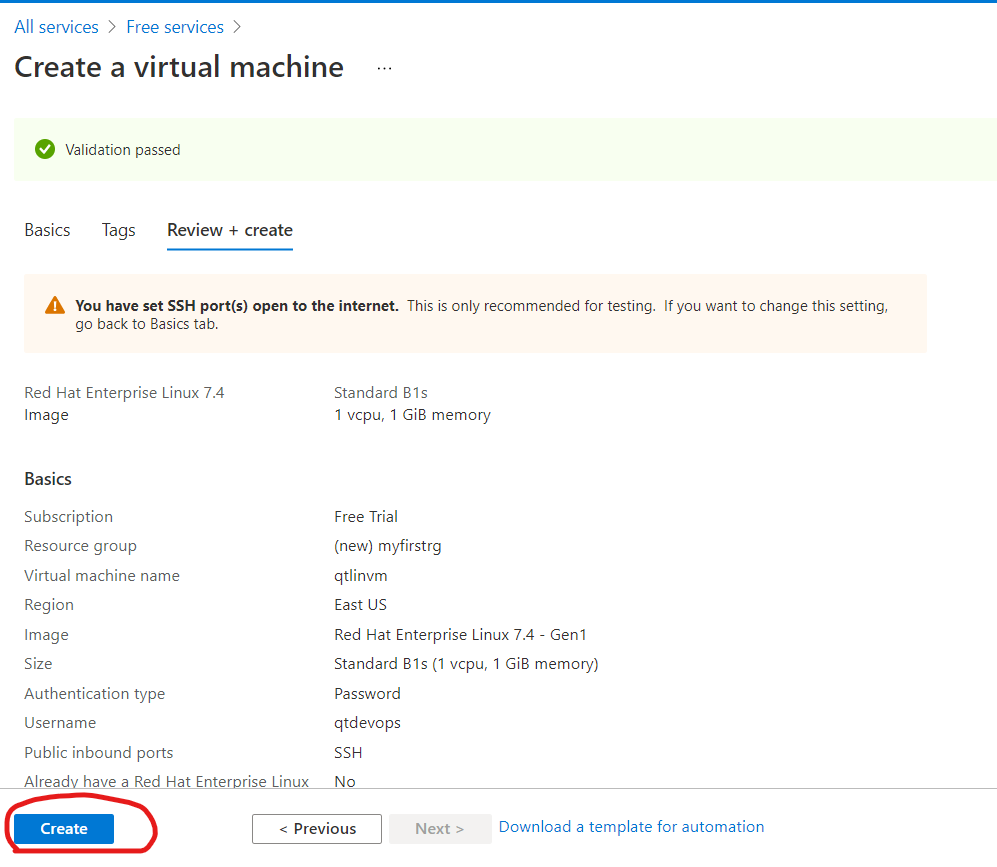
Task: Select the East US region value
Action: (x=360, y=605)
